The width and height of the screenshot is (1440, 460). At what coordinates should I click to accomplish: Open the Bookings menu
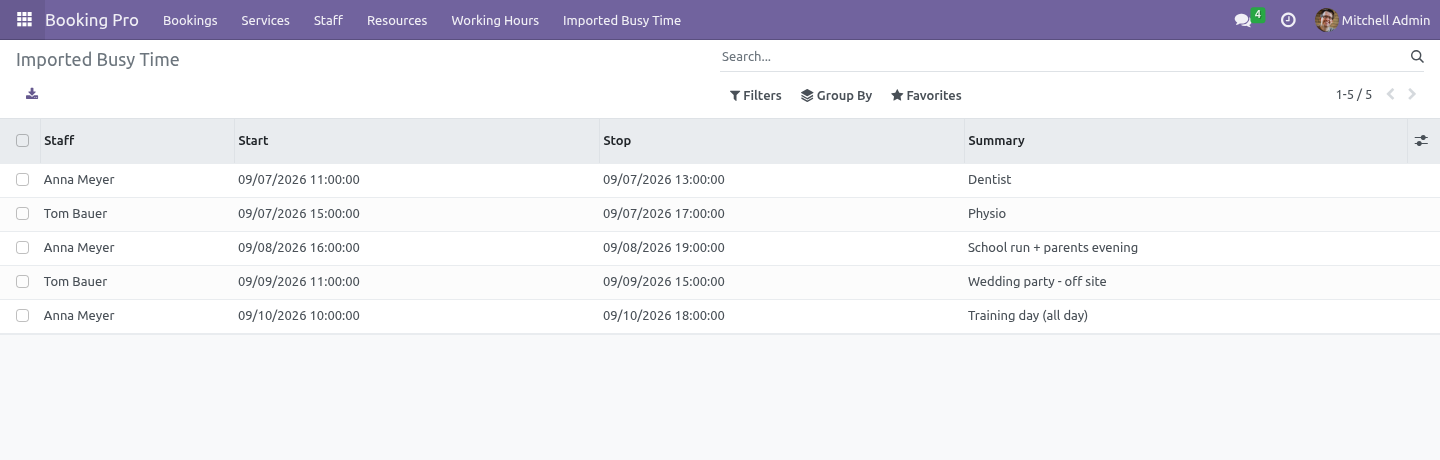point(190,20)
